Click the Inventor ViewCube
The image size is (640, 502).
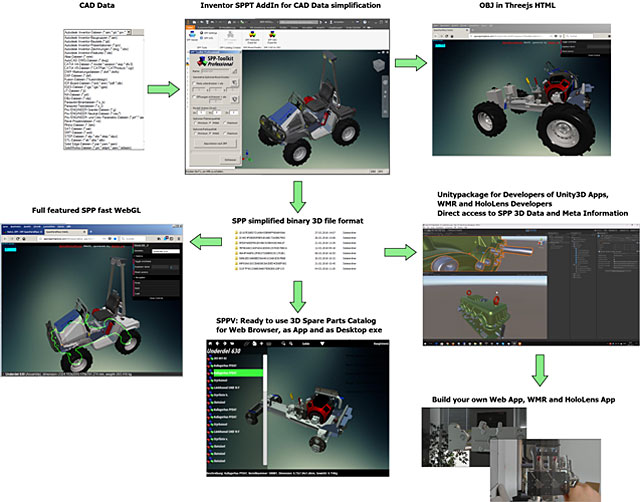(x=378, y=65)
